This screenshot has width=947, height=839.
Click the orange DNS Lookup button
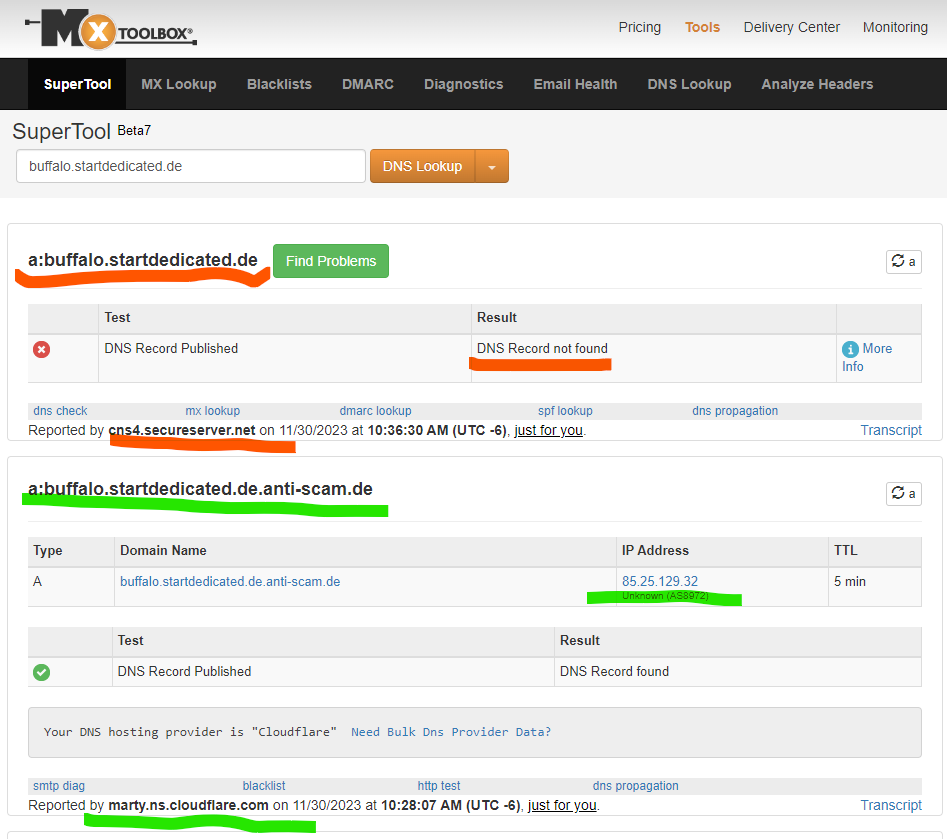pos(422,166)
